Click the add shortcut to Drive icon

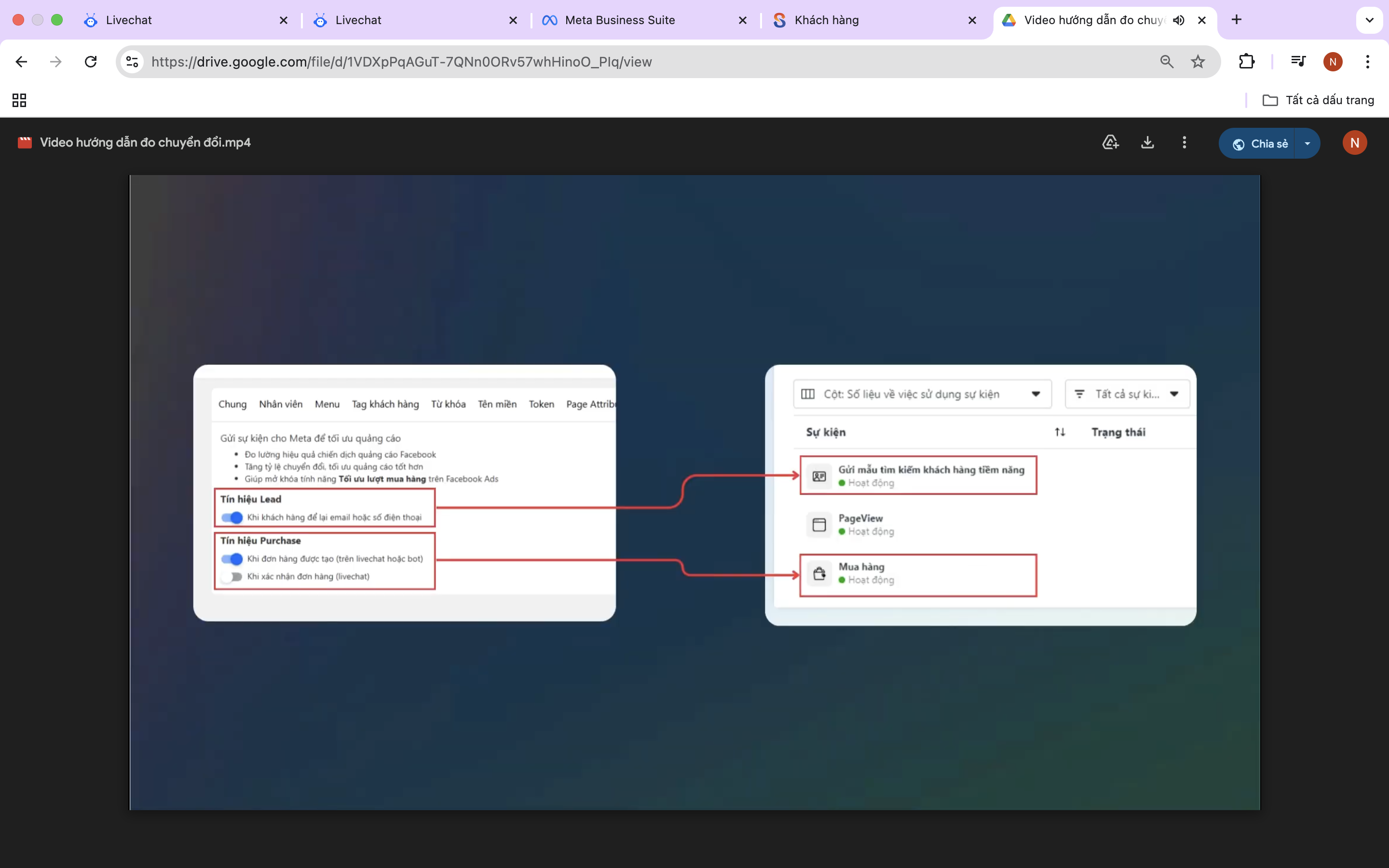point(1111,142)
